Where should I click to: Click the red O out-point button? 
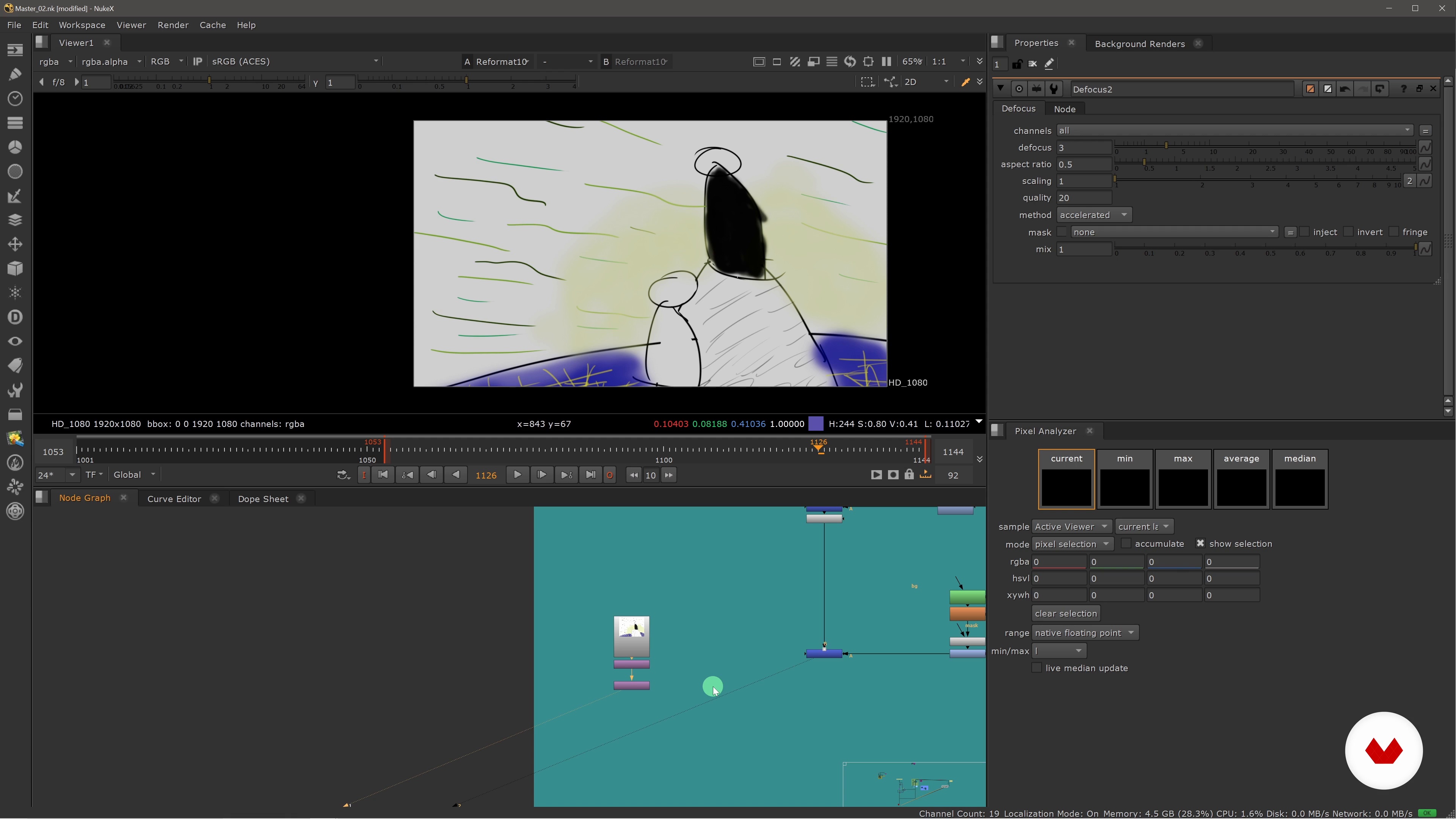tap(609, 475)
